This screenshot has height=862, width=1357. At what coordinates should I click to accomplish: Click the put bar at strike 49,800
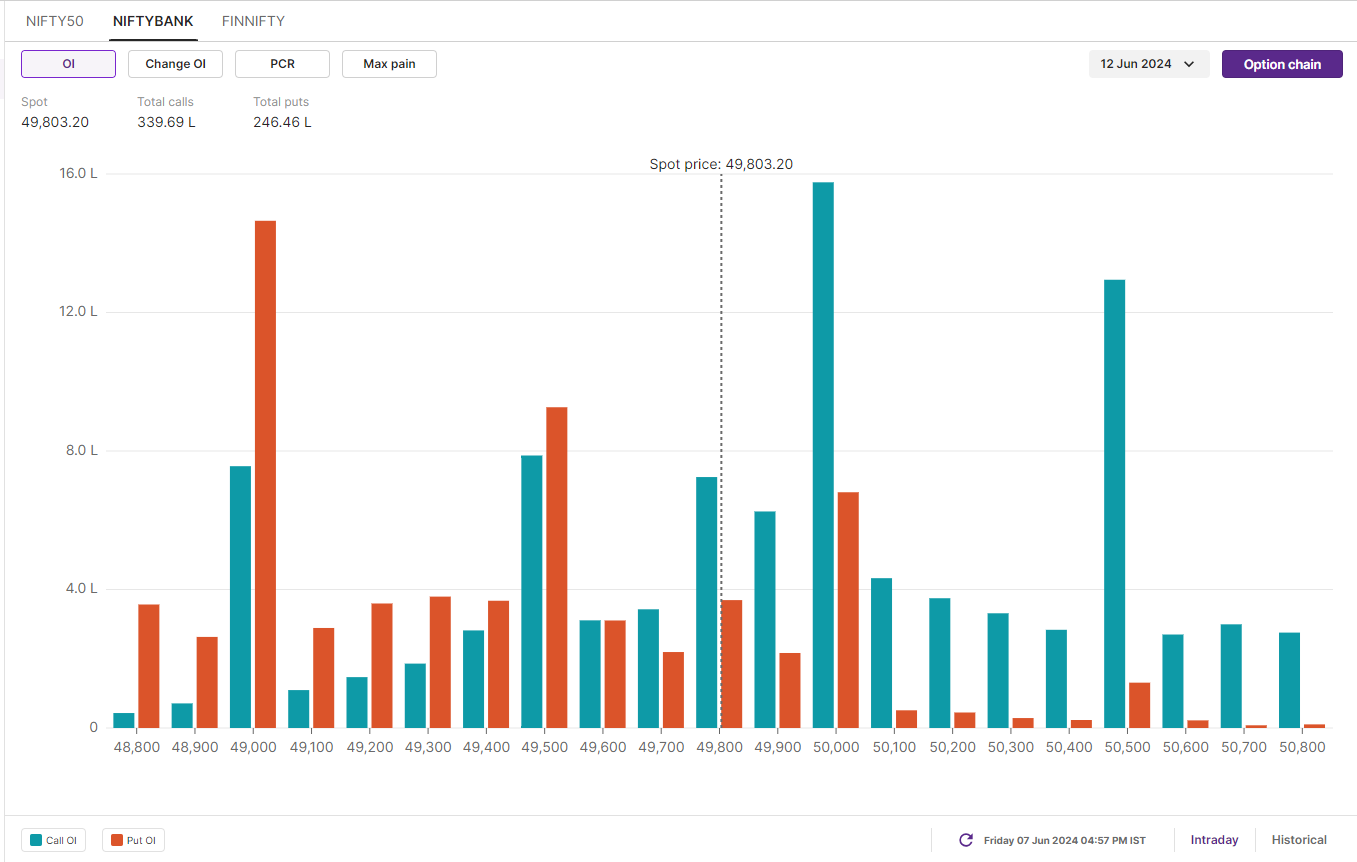[x=732, y=664]
